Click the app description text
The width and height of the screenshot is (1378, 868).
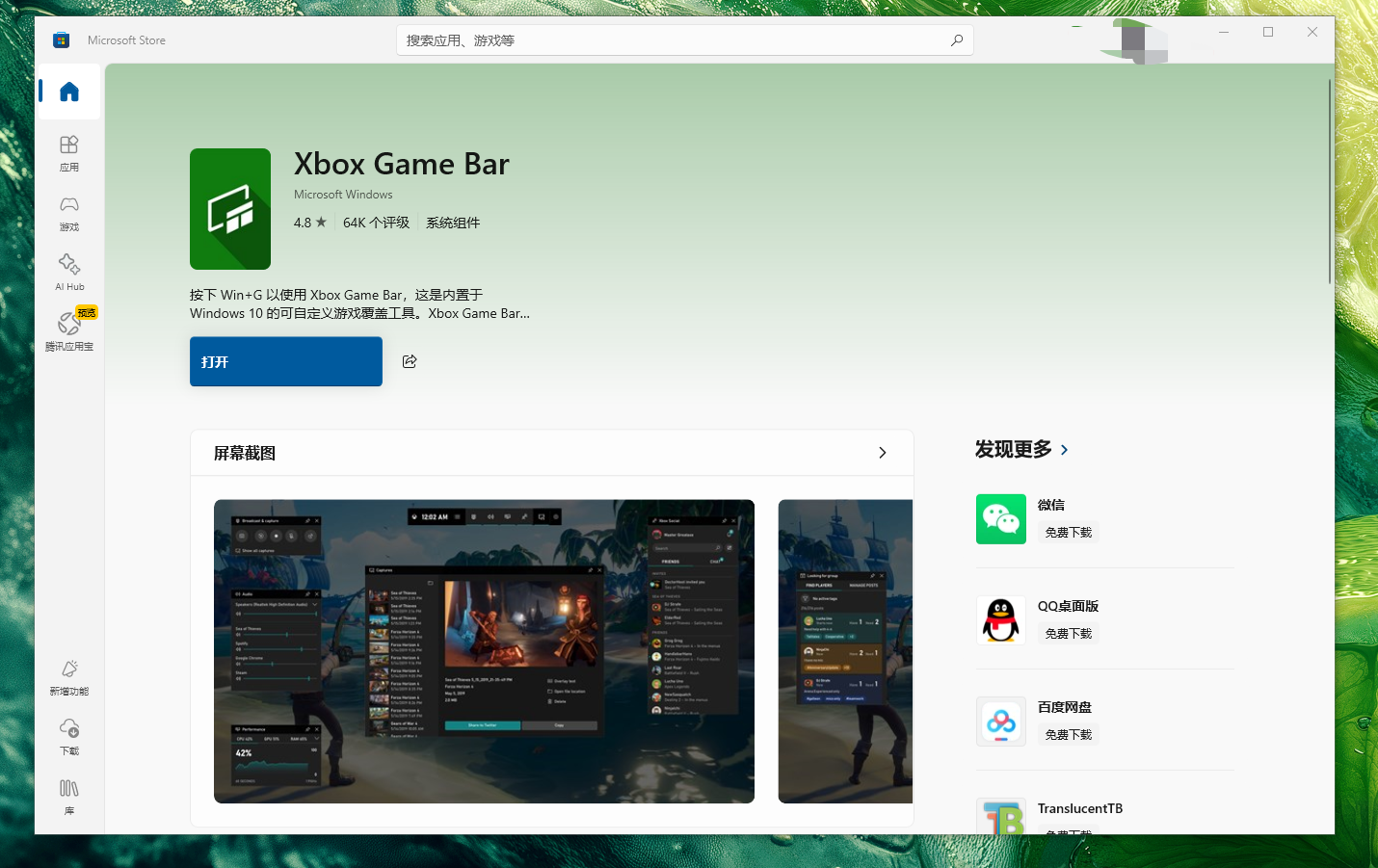[359, 303]
